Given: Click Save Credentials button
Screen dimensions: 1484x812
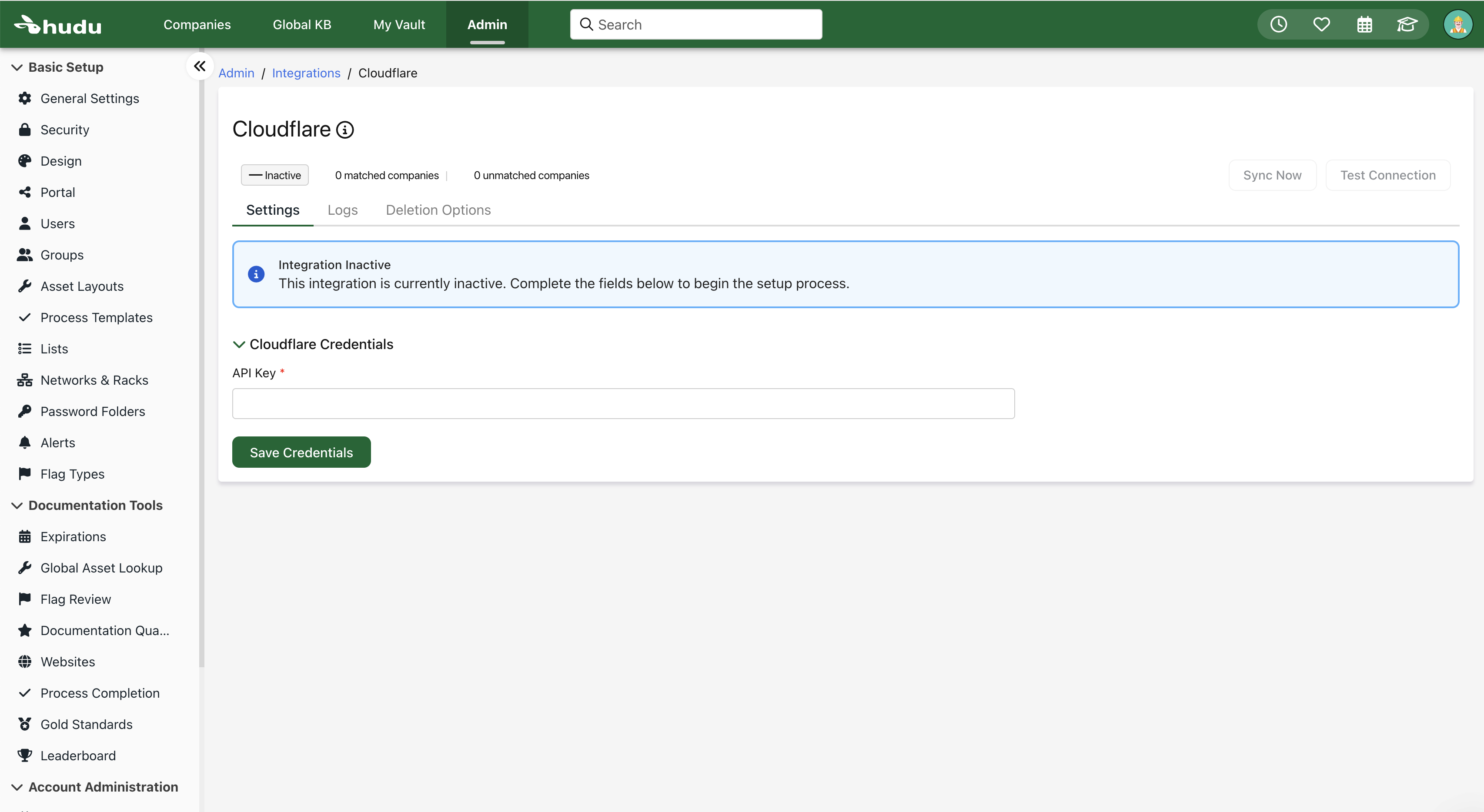Looking at the screenshot, I should [301, 452].
